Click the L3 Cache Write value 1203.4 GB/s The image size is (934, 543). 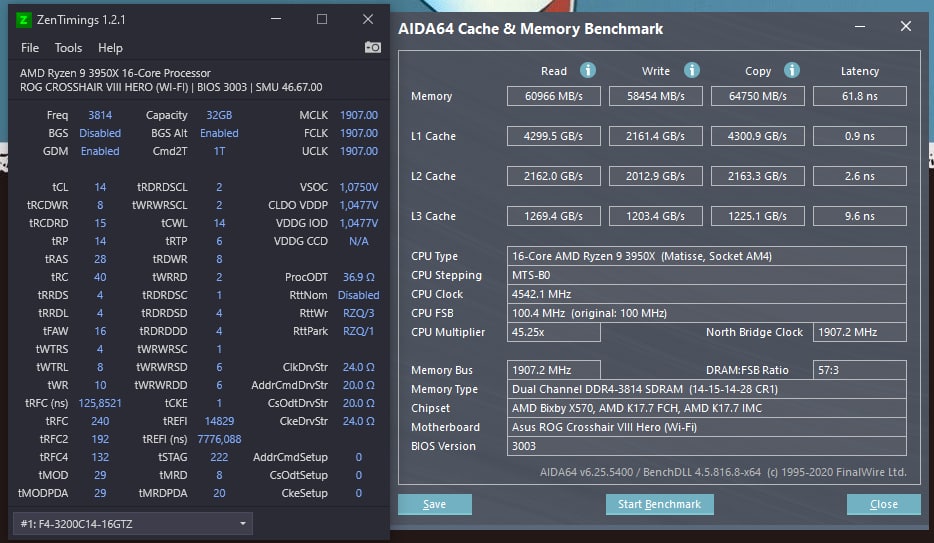(x=656, y=216)
